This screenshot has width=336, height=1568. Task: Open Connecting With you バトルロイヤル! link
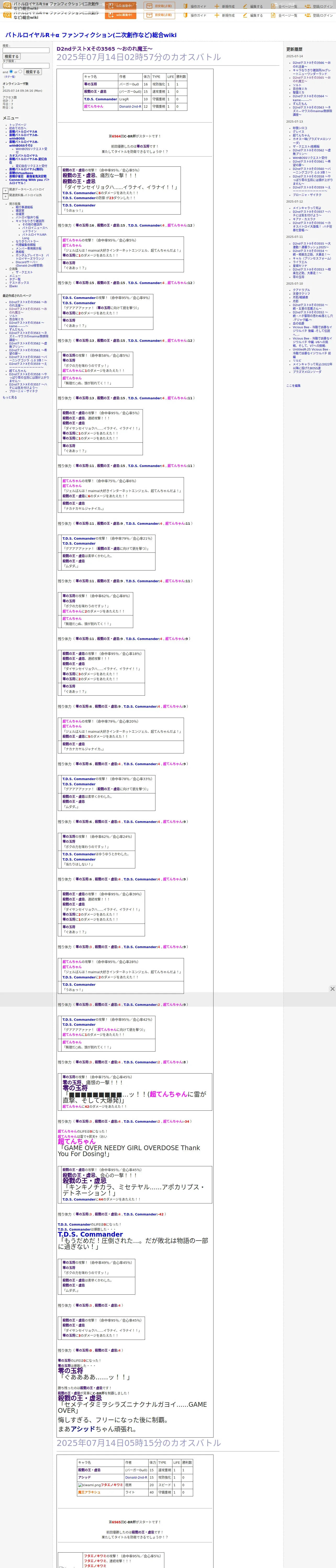click(29, 181)
